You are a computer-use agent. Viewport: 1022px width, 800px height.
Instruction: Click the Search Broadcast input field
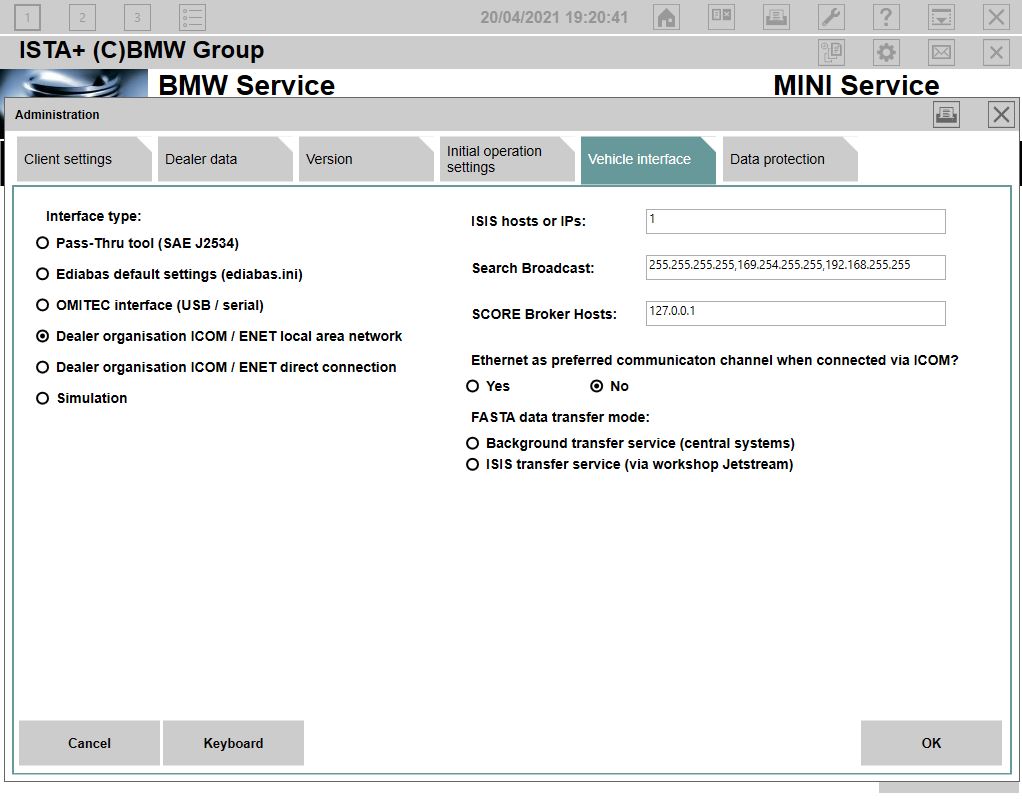point(795,267)
